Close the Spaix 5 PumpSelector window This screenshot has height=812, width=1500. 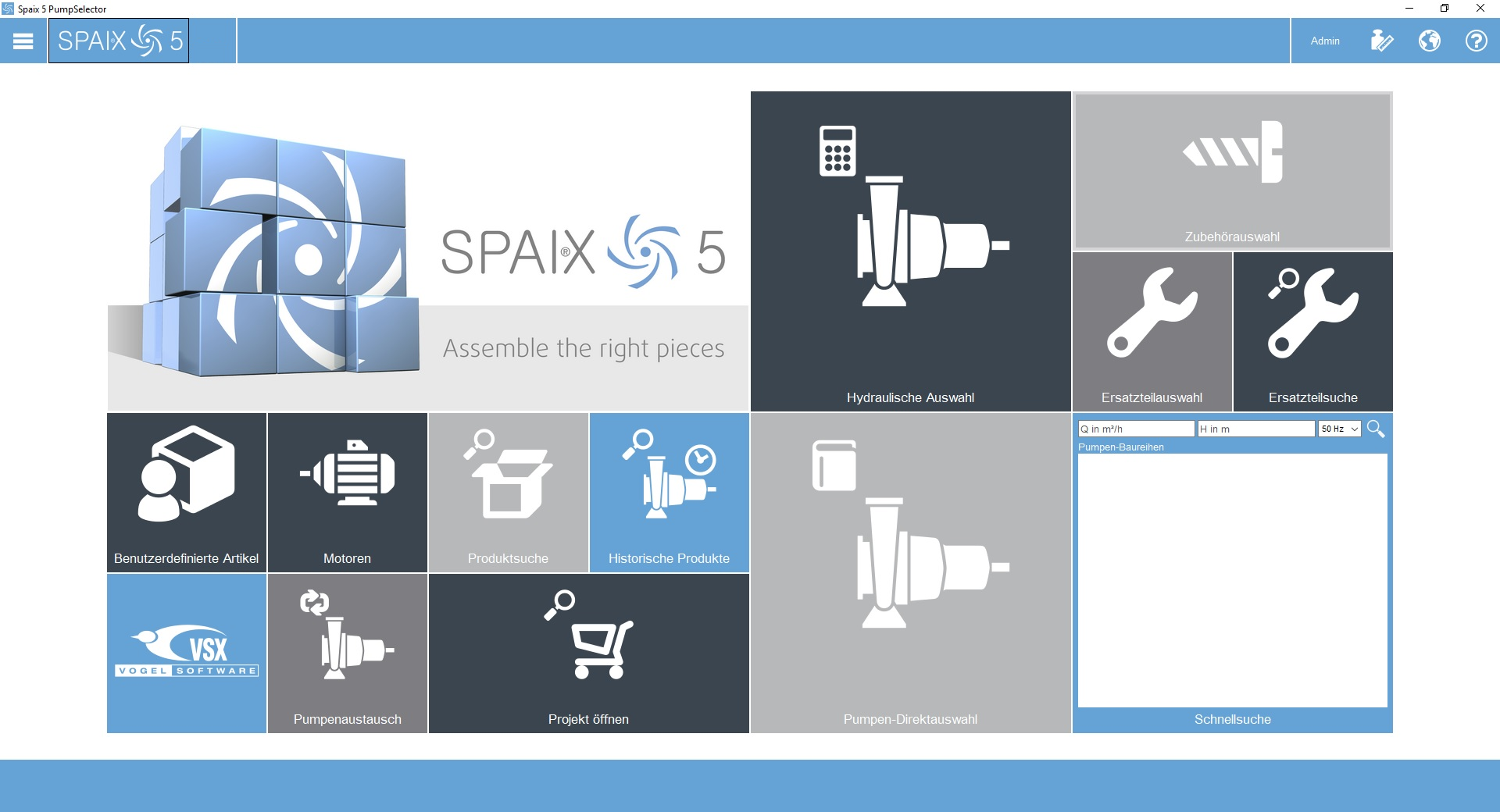tap(1480, 9)
